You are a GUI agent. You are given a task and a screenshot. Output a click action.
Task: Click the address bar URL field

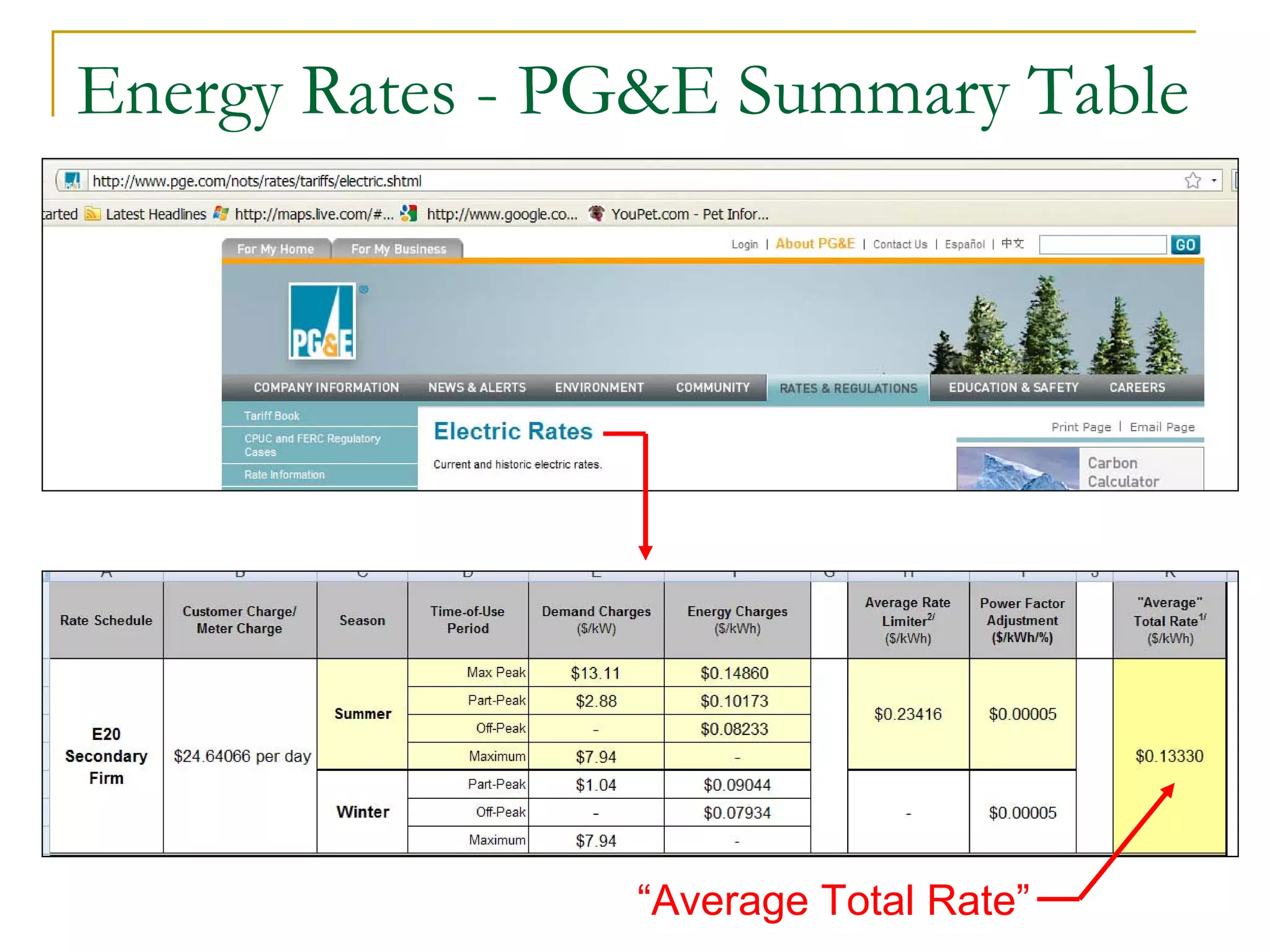tap(633, 180)
